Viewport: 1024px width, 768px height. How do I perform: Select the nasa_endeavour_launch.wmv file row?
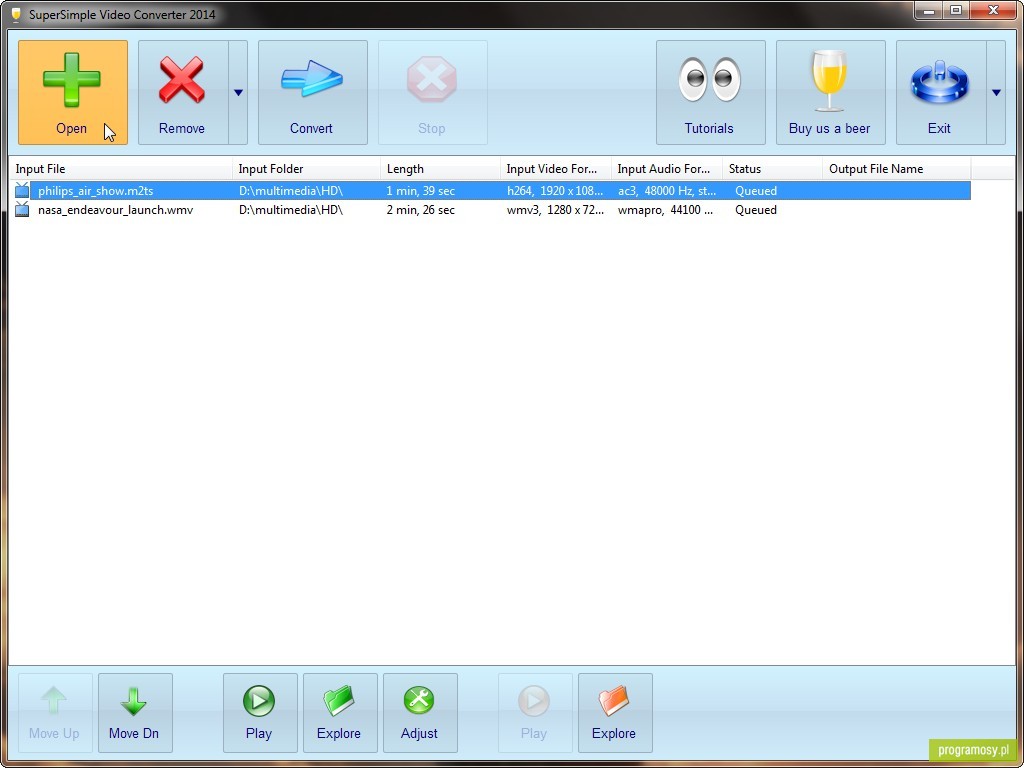pos(490,210)
